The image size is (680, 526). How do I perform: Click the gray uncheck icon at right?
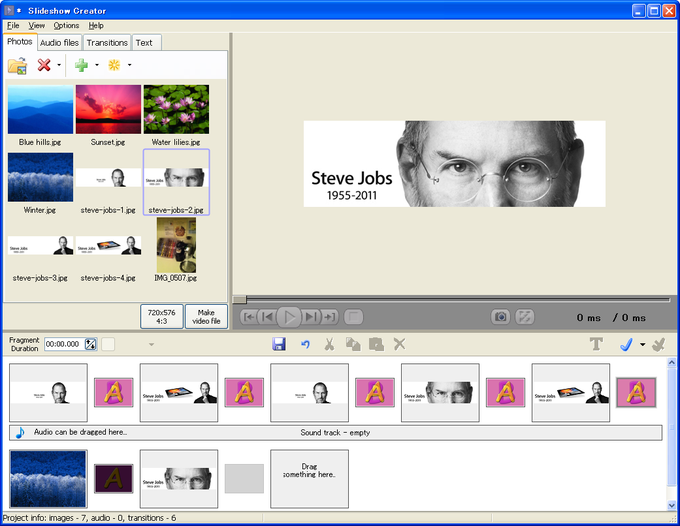click(658, 344)
